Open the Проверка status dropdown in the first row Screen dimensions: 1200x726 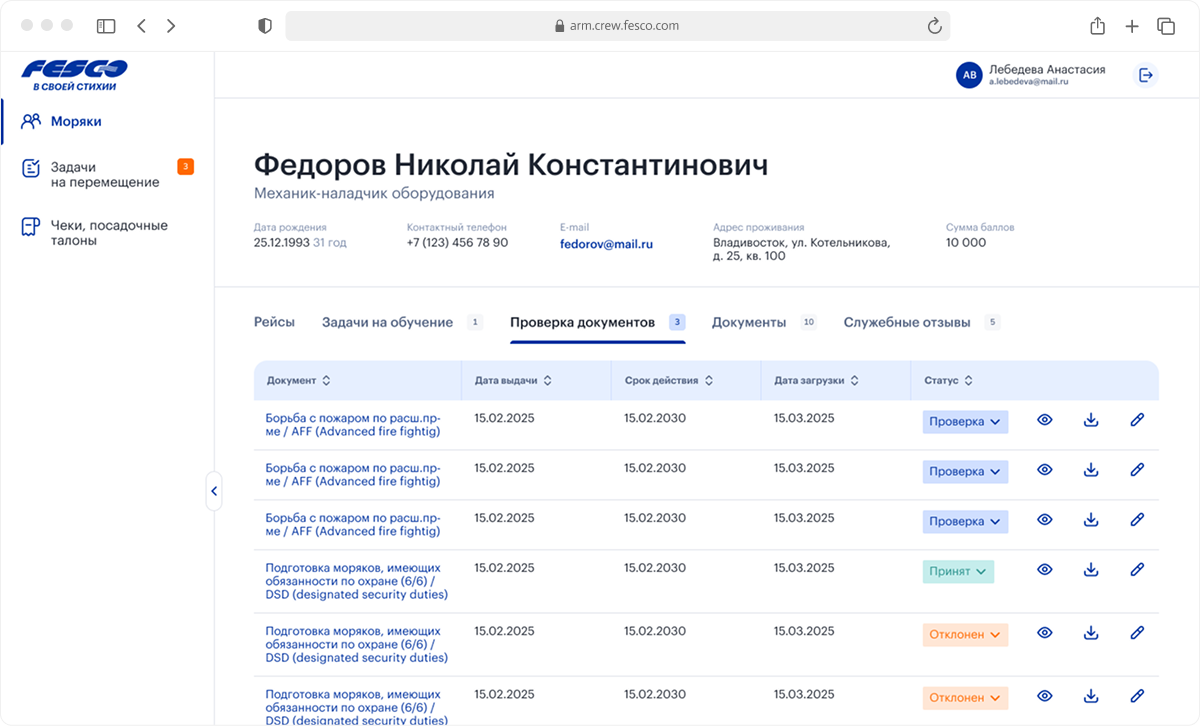964,422
